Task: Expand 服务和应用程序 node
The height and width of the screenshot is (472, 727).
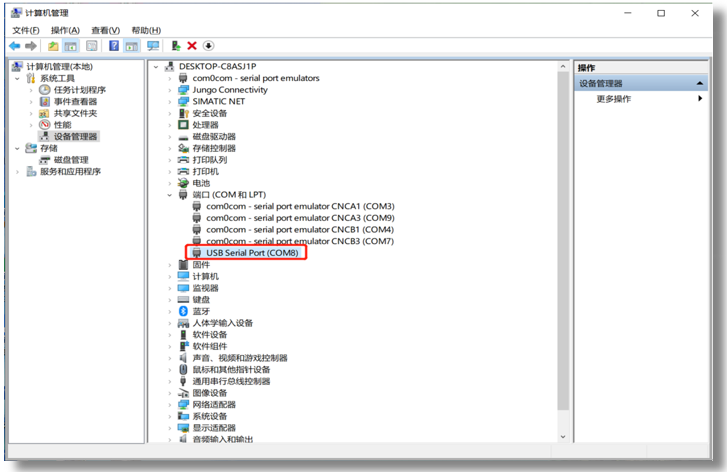Action: (17, 172)
